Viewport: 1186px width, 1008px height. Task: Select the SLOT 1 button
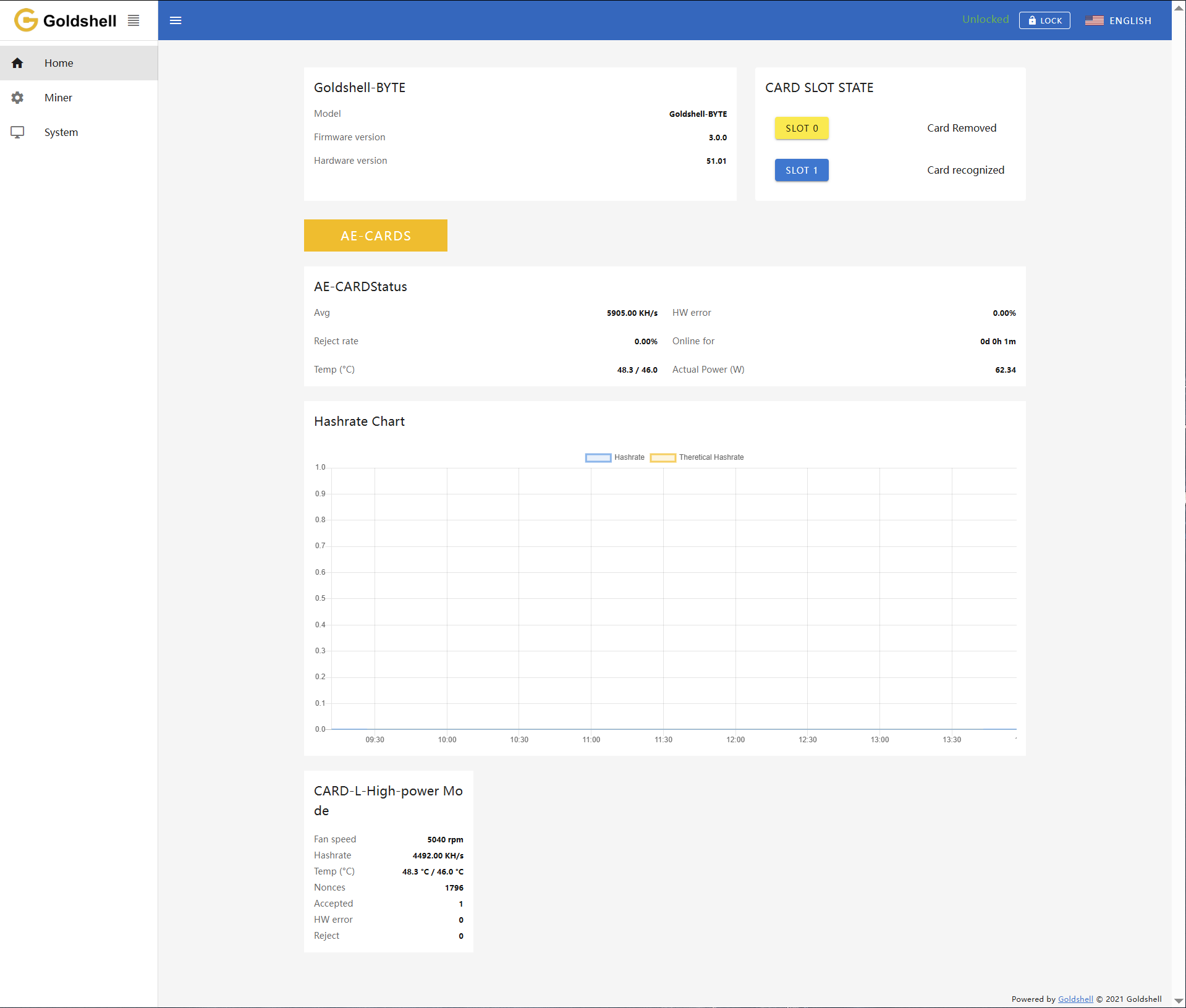pyautogui.click(x=802, y=170)
